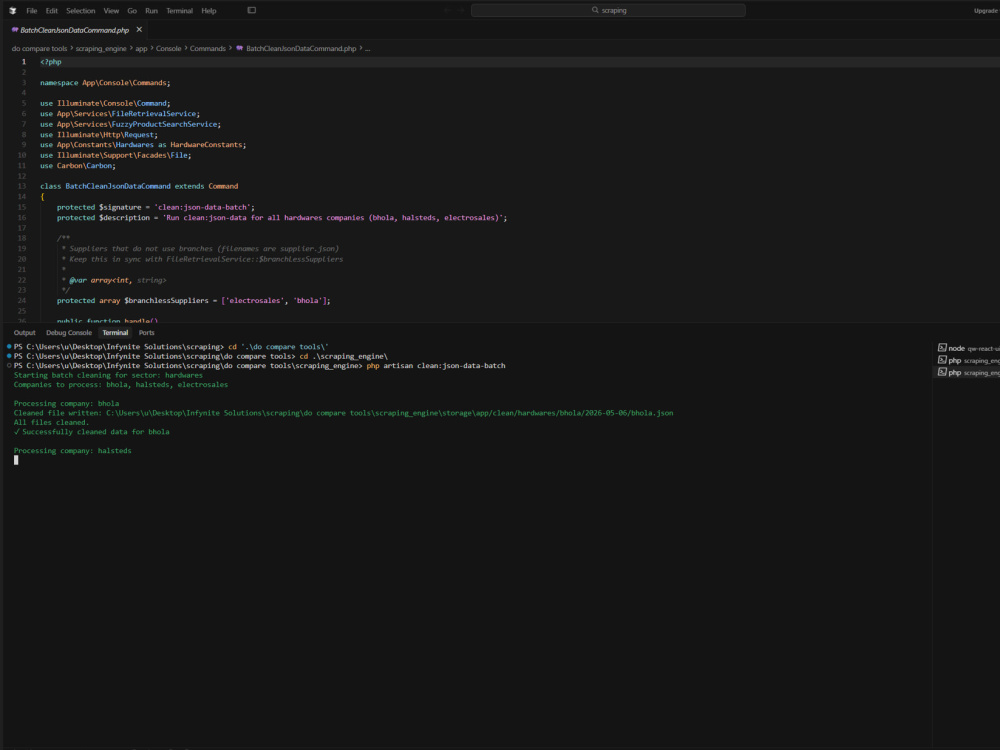
Task: Click 'use Carbon\Carbon;' line
Action: 78,166
